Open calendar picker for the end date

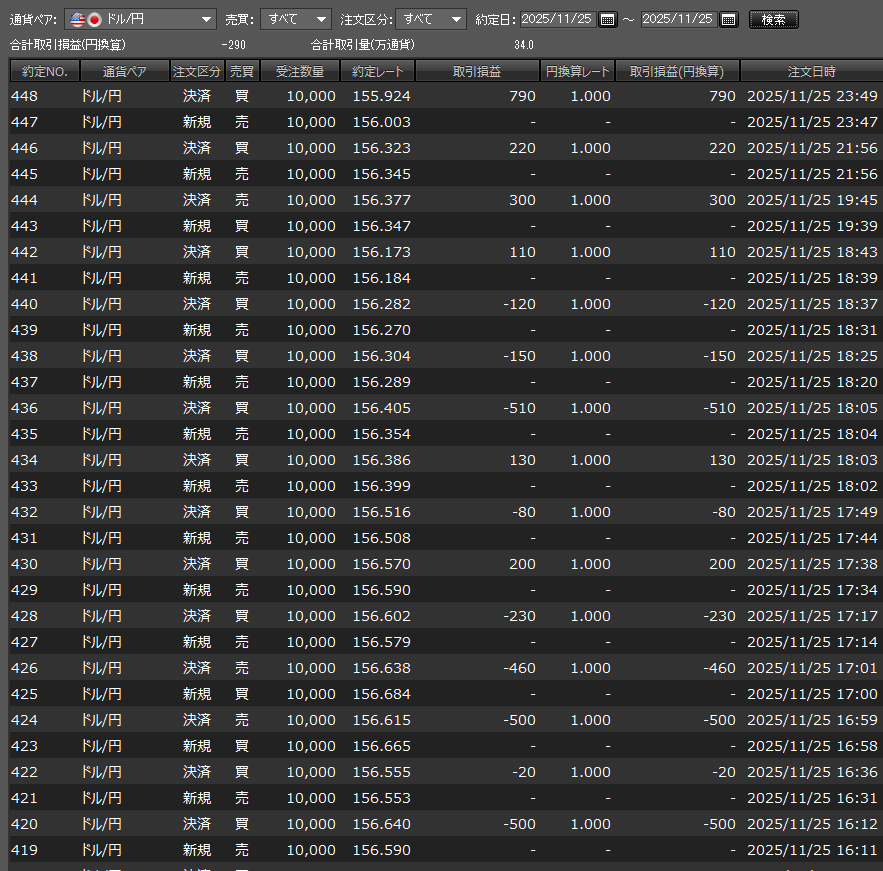729,19
